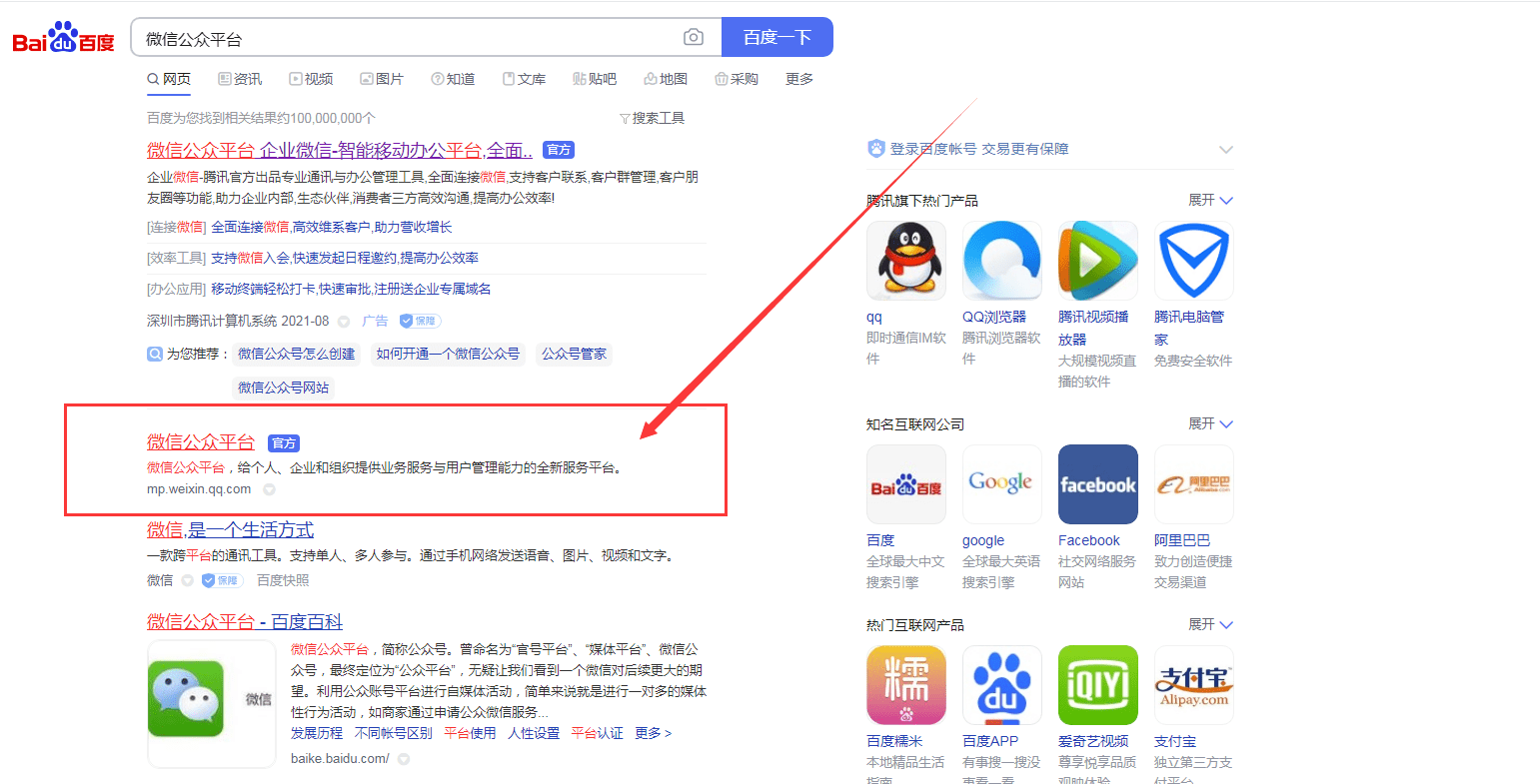
Task: Open dropdown arrow beside 微信 source label
Action: [187, 580]
